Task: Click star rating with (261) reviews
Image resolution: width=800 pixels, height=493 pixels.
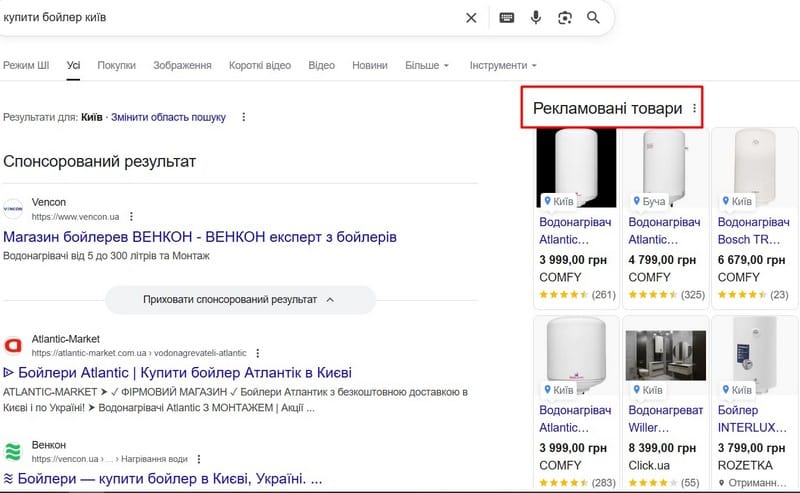Action: coord(578,294)
